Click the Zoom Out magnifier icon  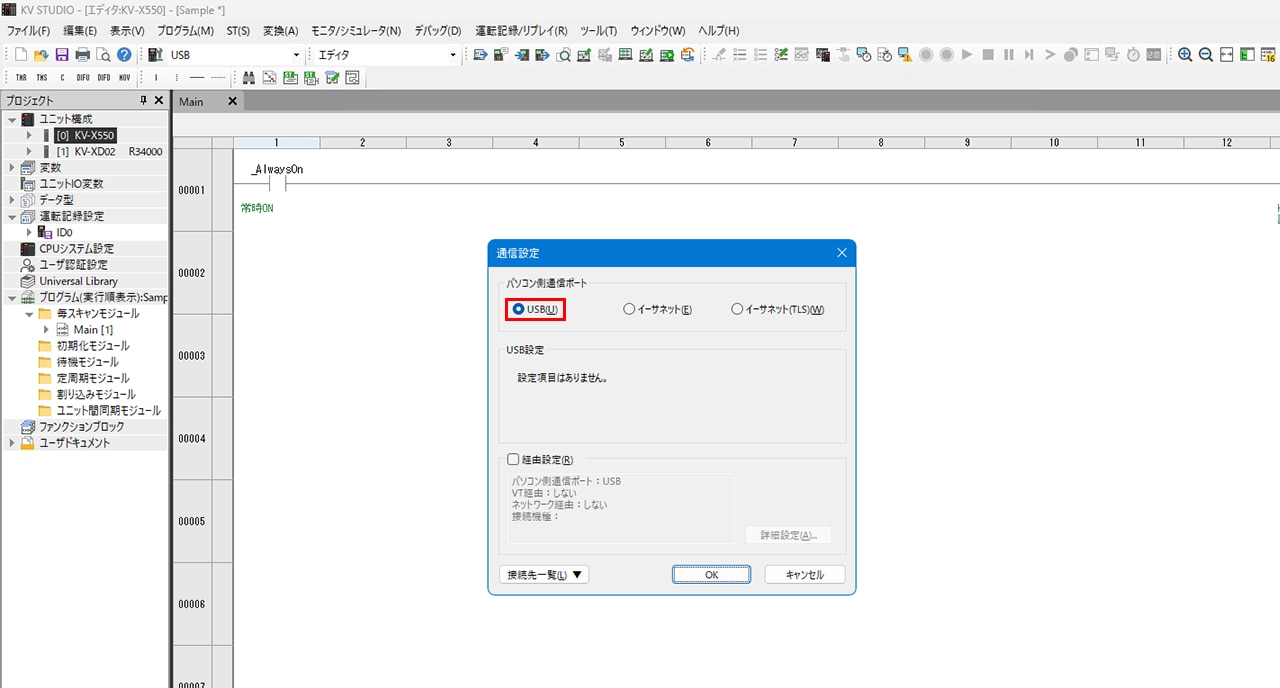tap(1206, 55)
